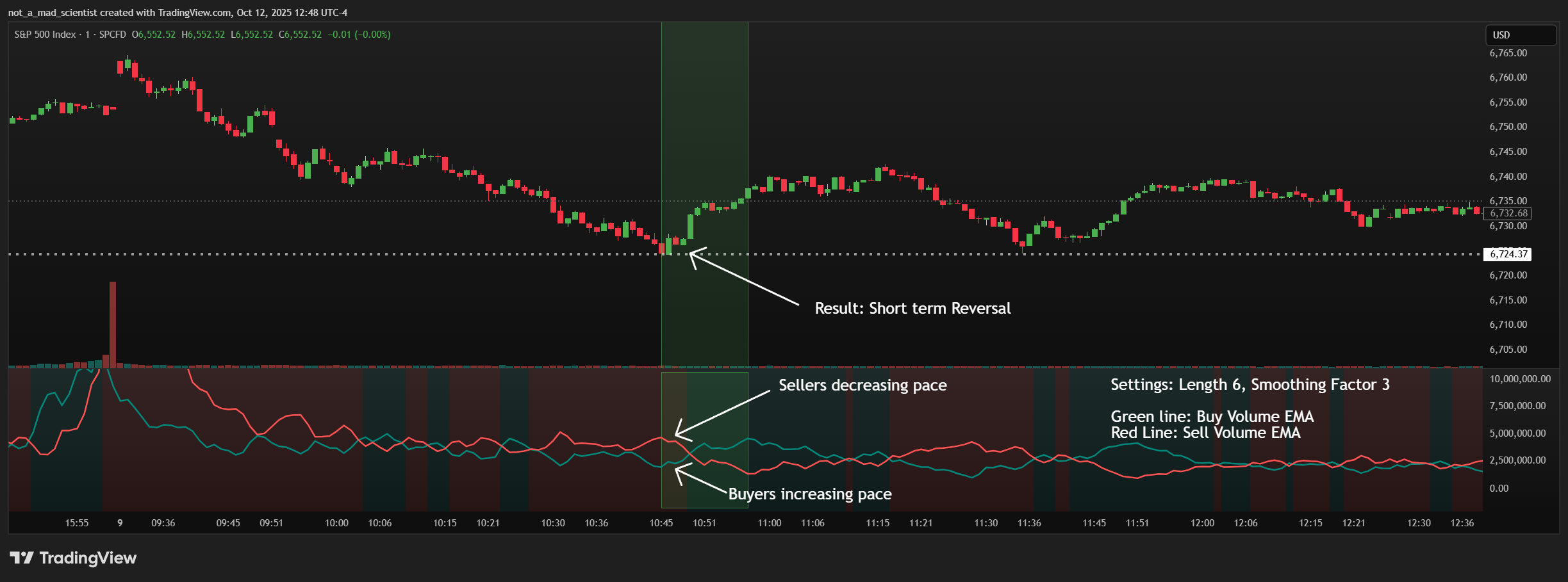Click the close value C6,552.52
1568x582 pixels.
pos(301,35)
